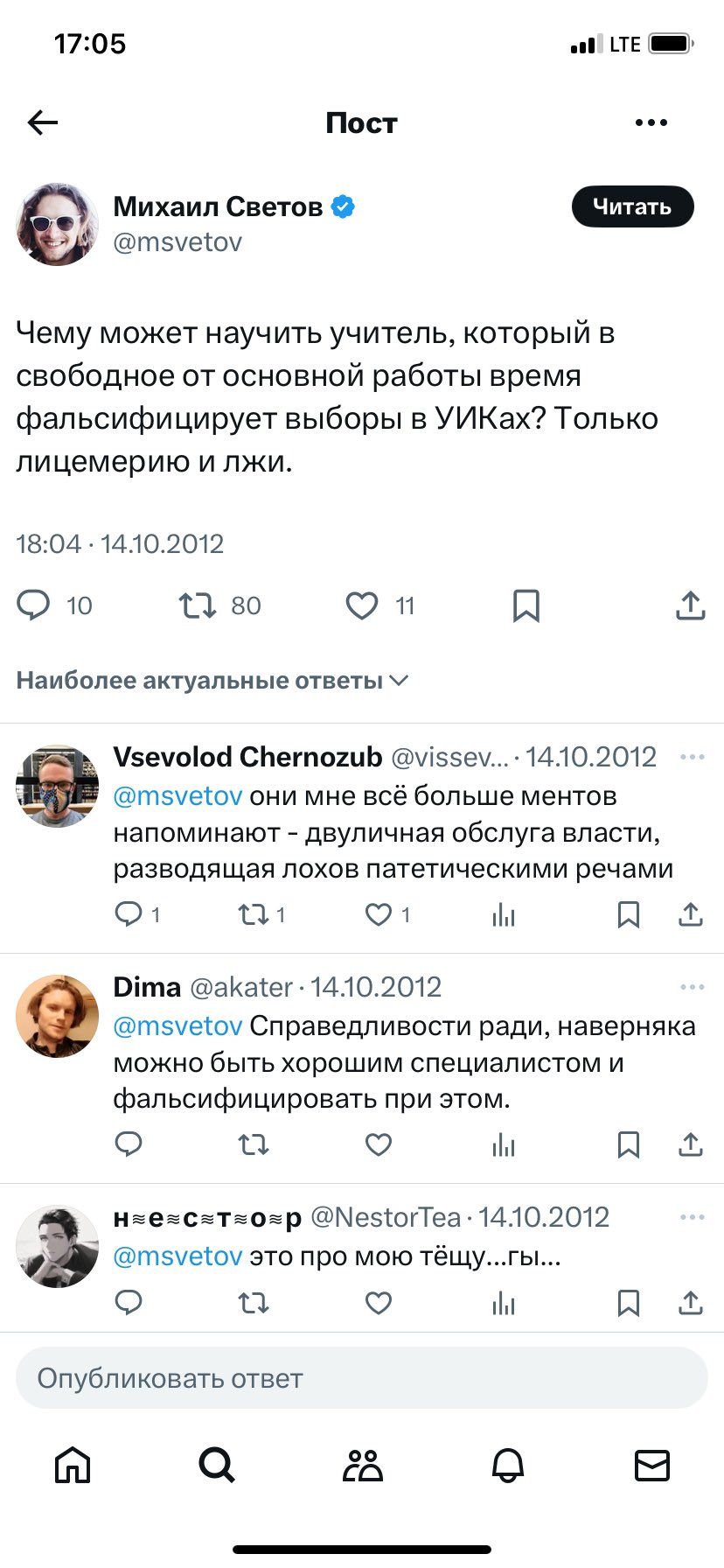Open Search tab in bottom navigation
Viewport: 724px width, 1568px height.
coord(216,1465)
